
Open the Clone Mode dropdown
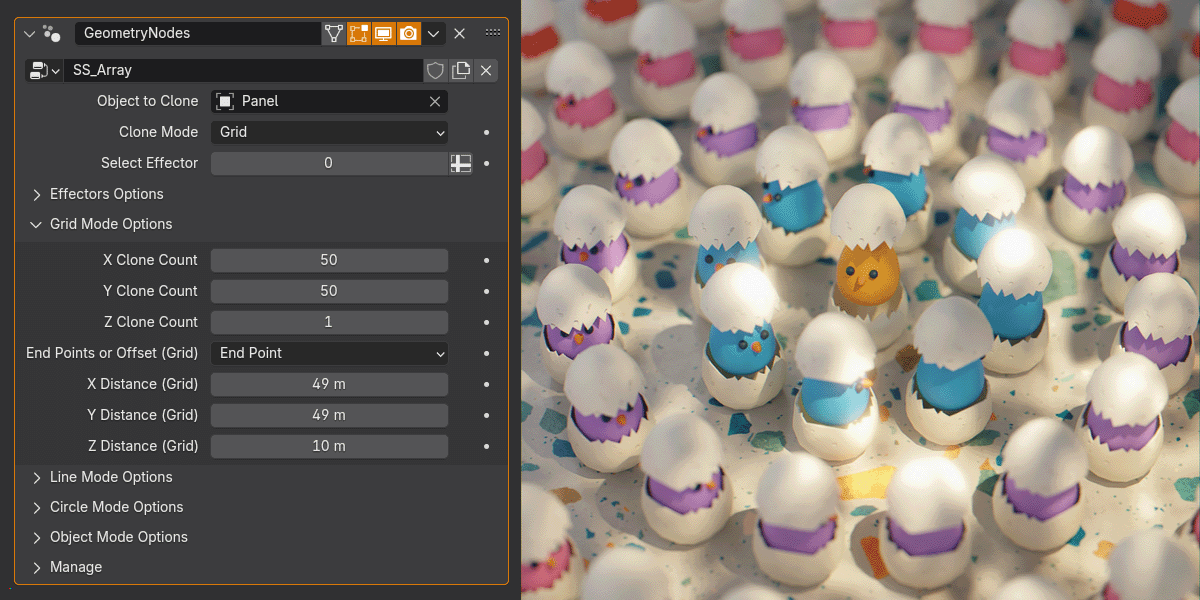(x=329, y=132)
